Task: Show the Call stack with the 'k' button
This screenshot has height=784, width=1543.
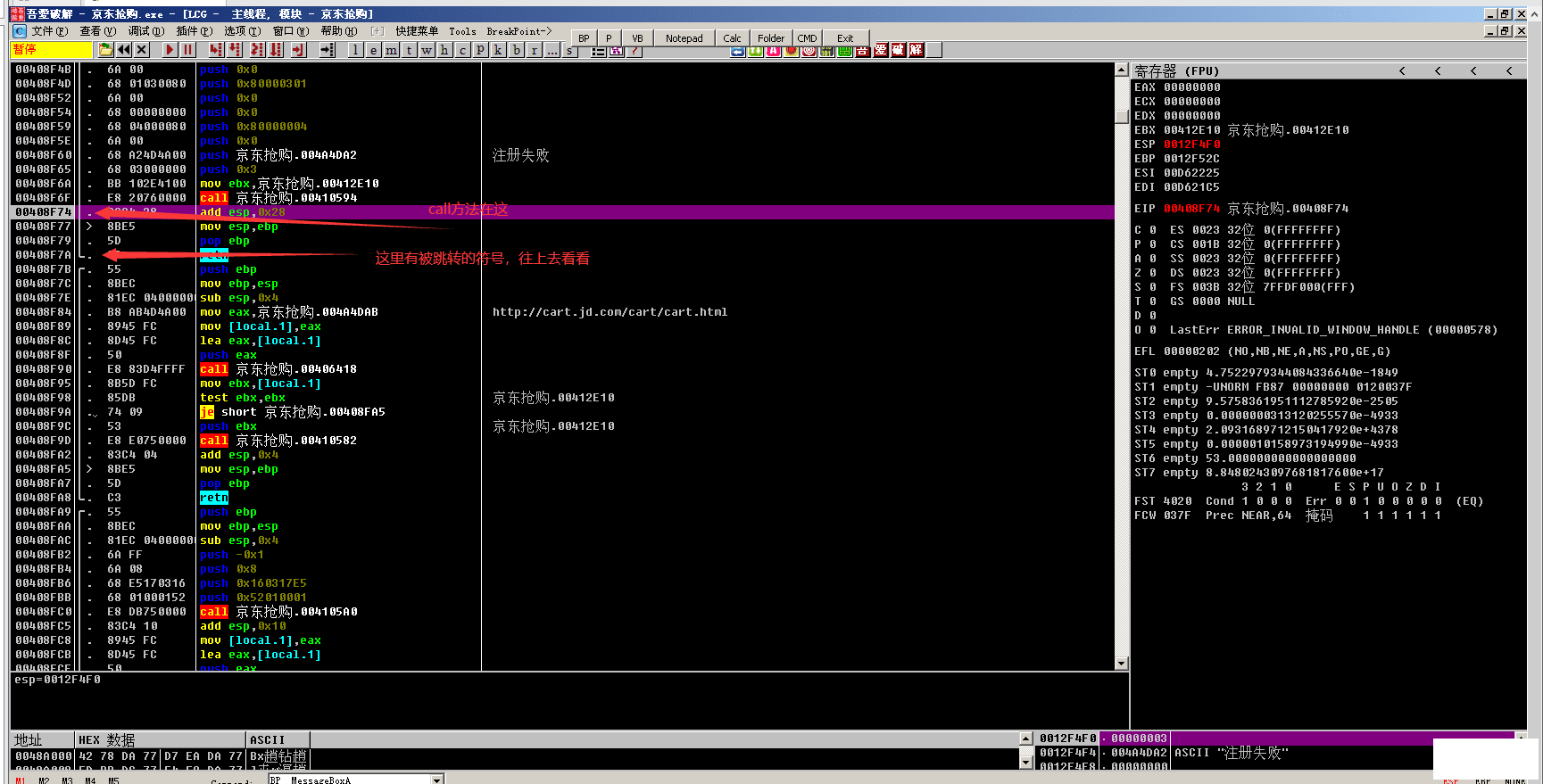Action: coord(498,50)
